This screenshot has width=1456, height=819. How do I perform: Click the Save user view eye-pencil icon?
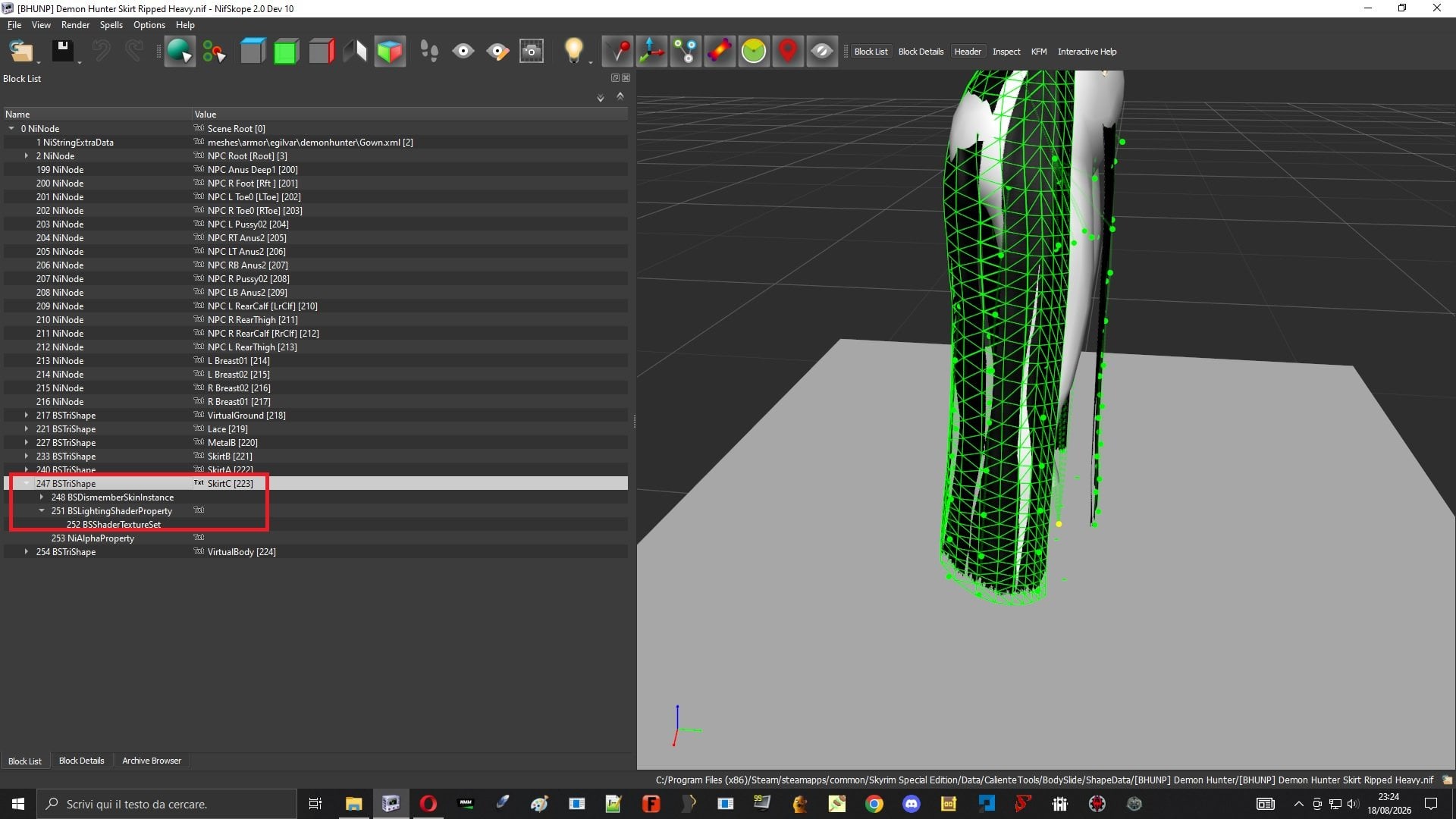(497, 52)
